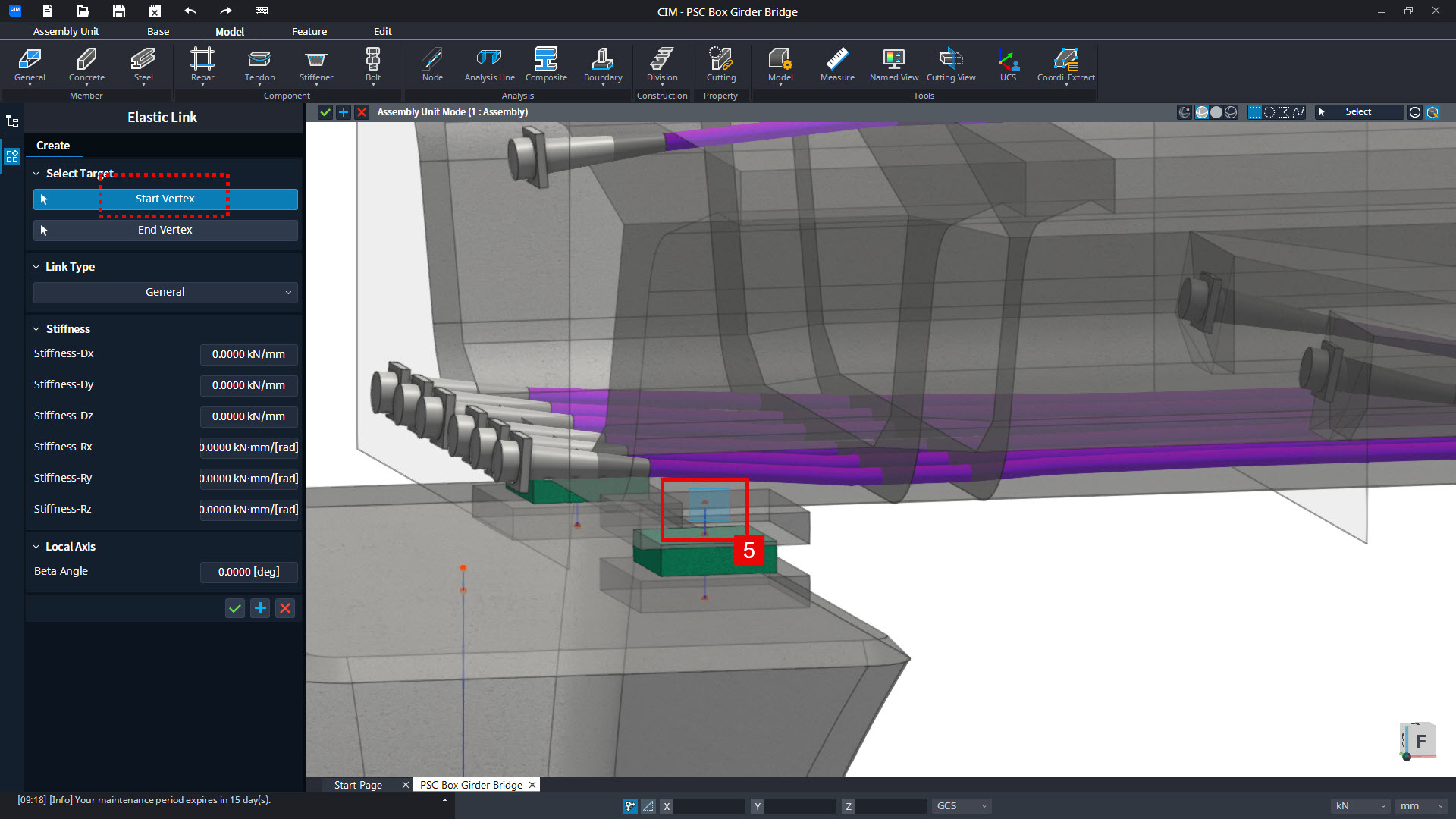Toggle rectangular selection mode in viewport

[x=1255, y=112]
